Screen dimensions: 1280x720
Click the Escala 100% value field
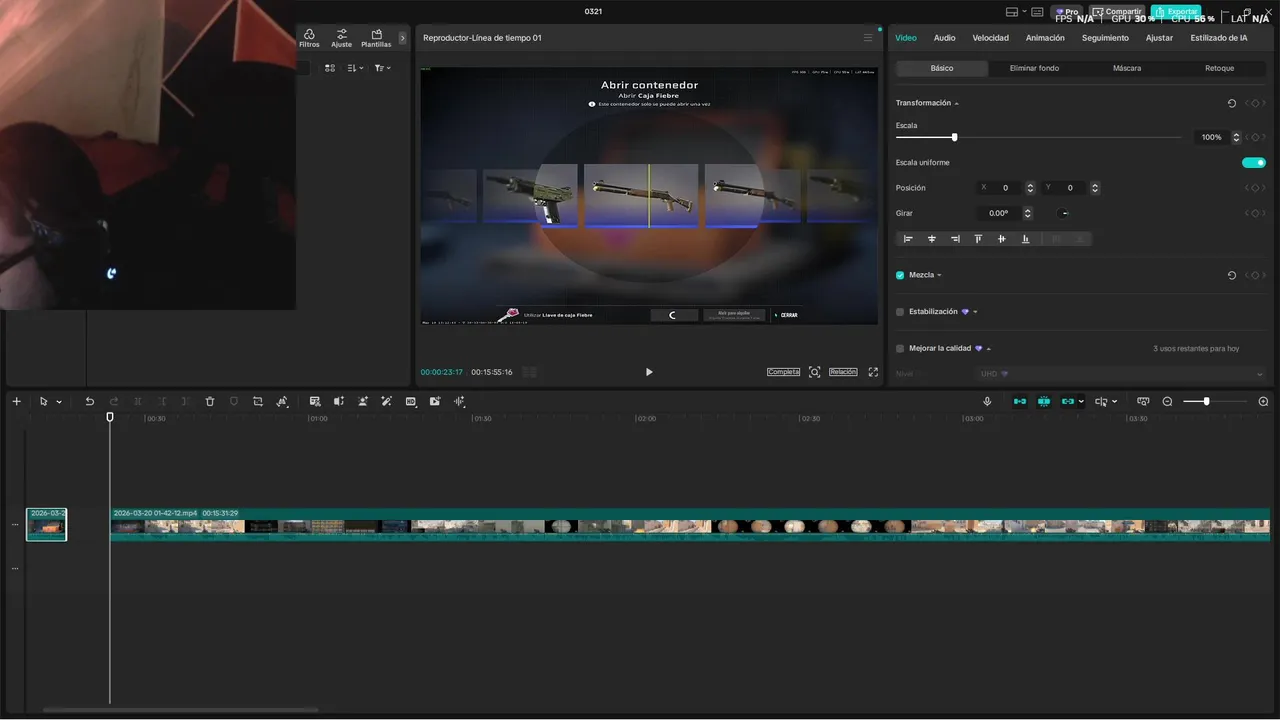[x=1211, y=137]
